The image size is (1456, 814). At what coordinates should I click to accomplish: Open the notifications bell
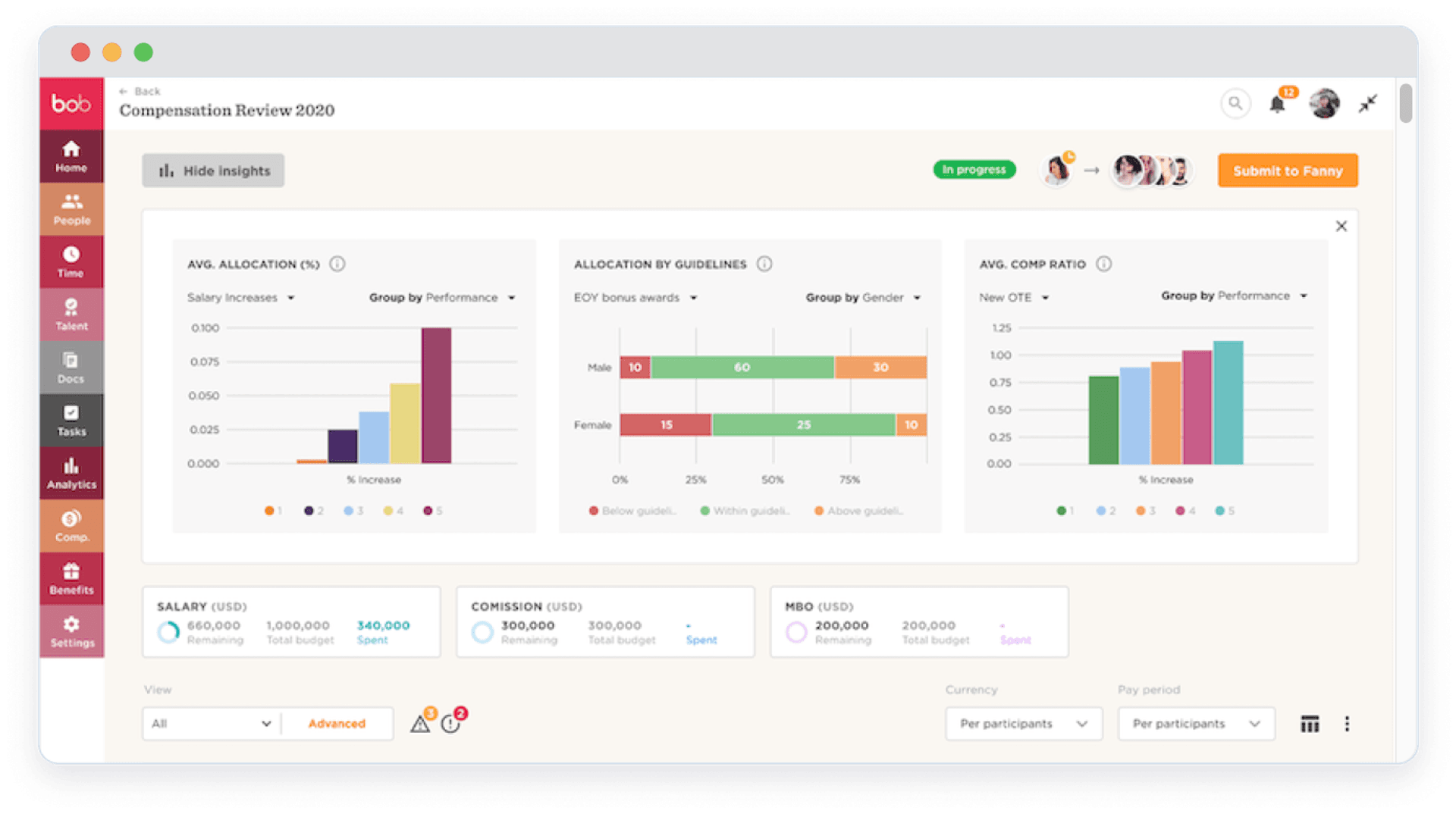[1278, 105]
